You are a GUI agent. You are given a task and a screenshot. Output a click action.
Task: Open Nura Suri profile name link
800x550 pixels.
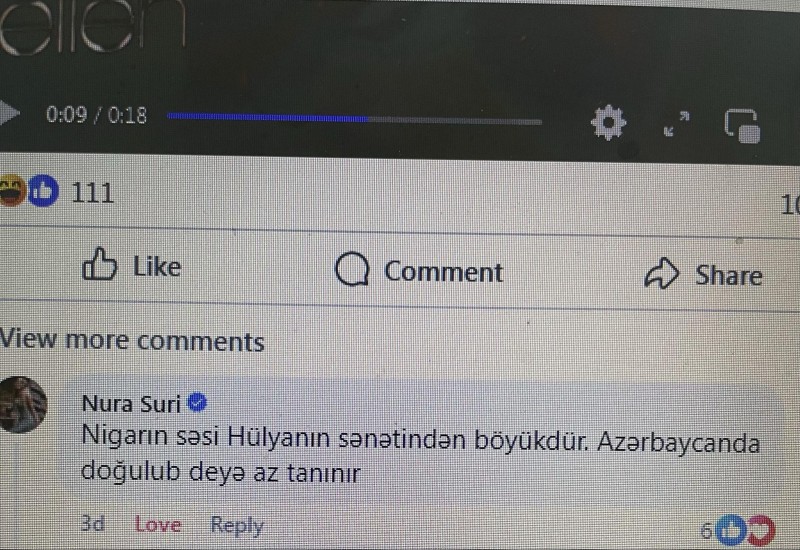point(131,404)
